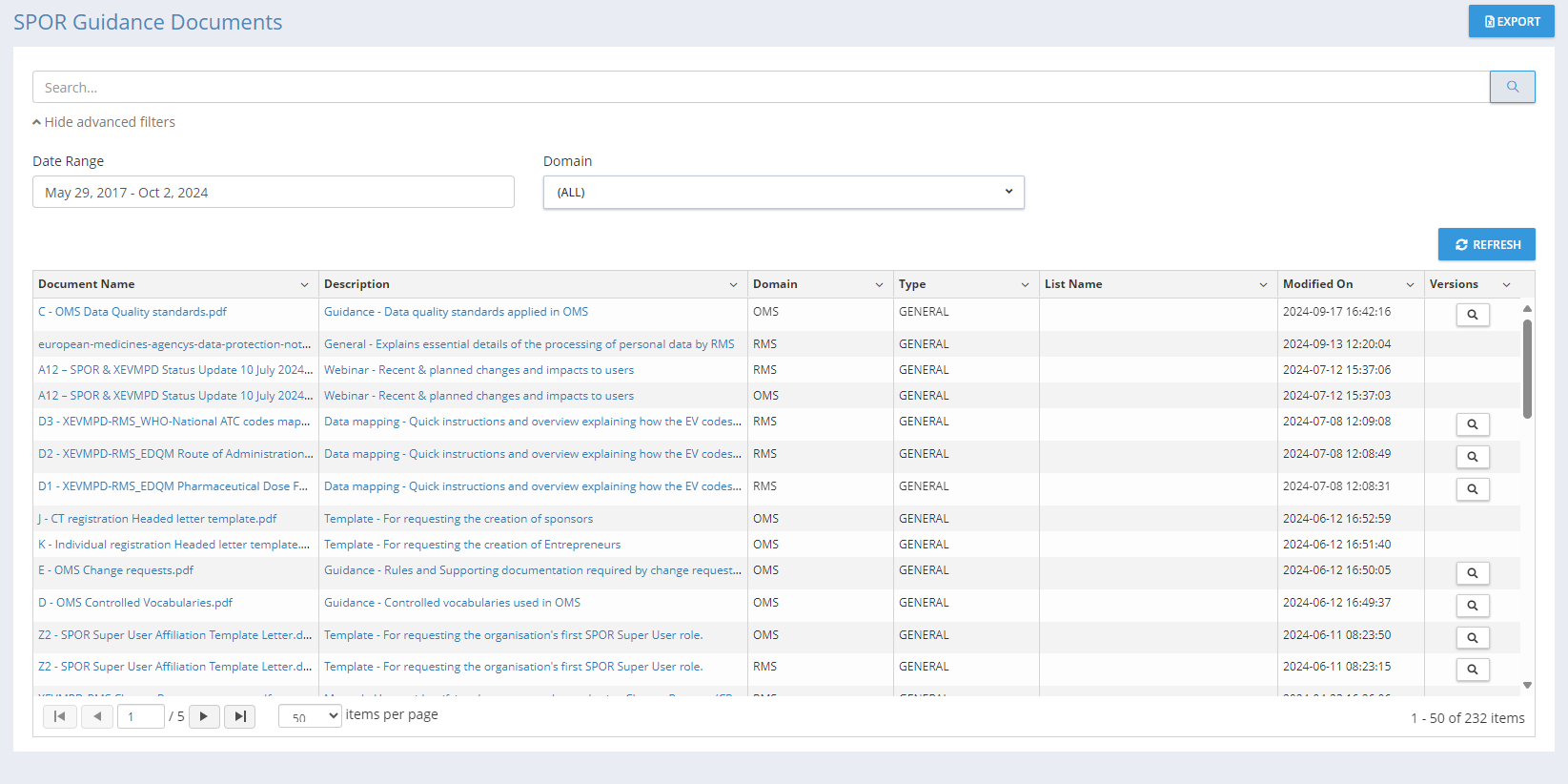Open versions for D3 WHO-National ATC codes row
This screenshot has width=1568, height=784.
coord(1472,424)
